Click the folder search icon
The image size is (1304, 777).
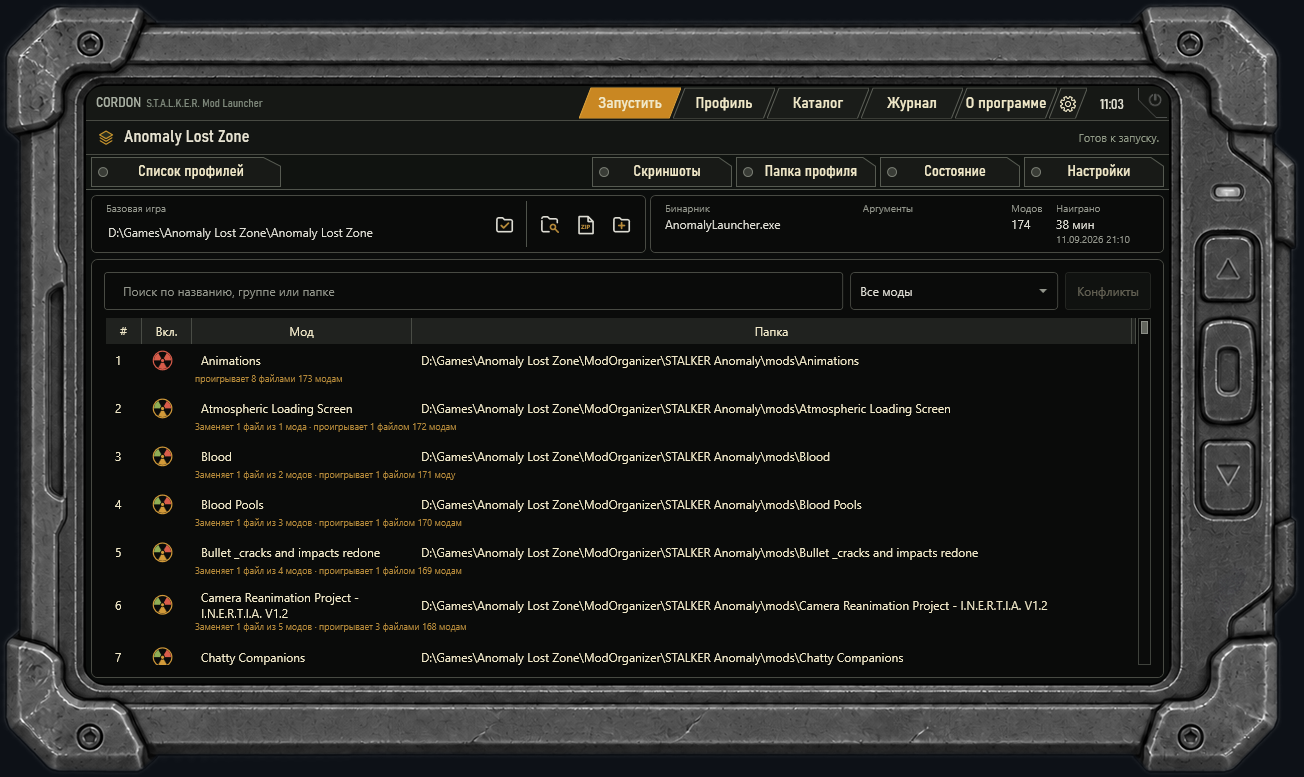tap(550, 225)
